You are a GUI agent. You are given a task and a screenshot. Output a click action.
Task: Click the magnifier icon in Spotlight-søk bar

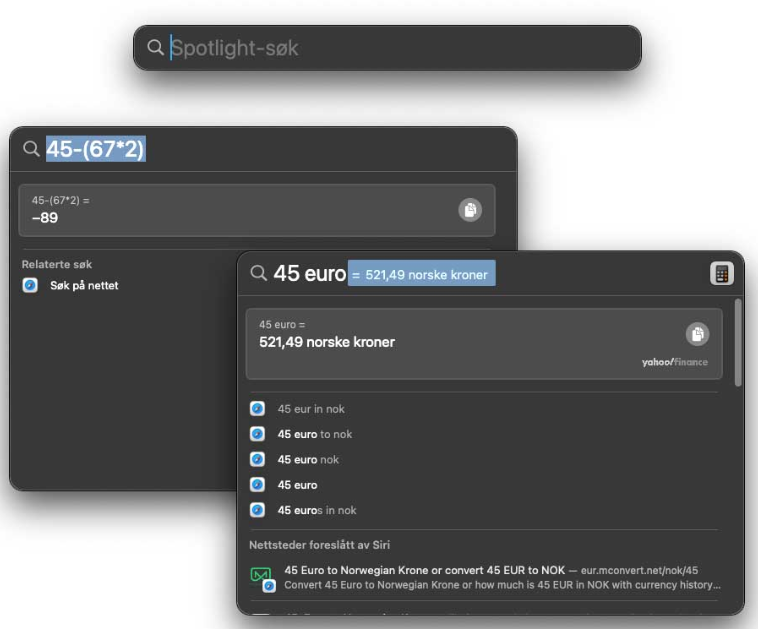(x=155, y=48)
